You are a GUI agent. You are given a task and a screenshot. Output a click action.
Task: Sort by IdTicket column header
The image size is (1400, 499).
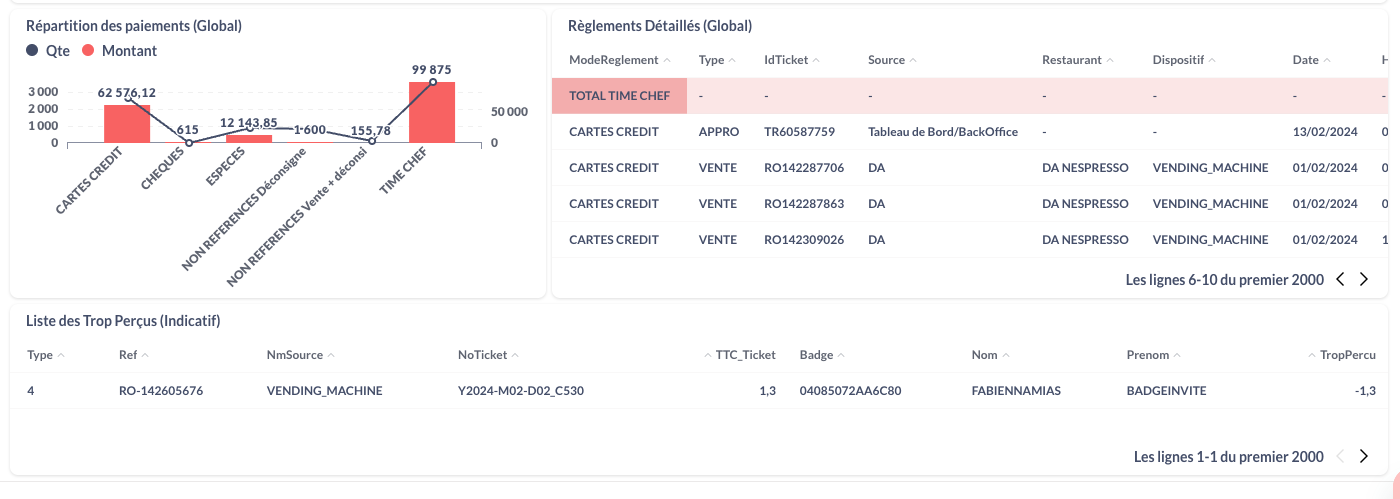[786, 60]
